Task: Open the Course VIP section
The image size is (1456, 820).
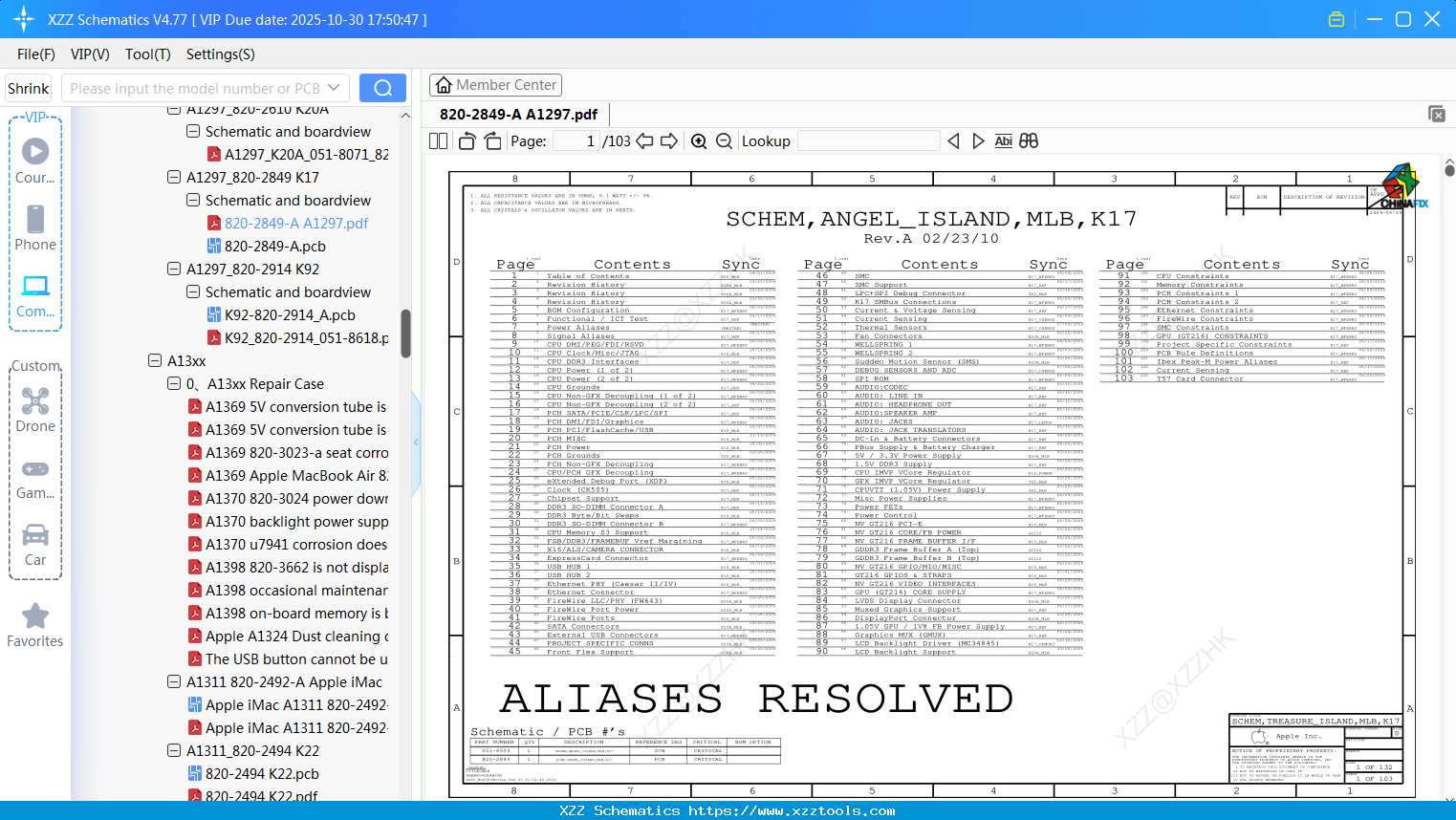Action: (35, 160)
